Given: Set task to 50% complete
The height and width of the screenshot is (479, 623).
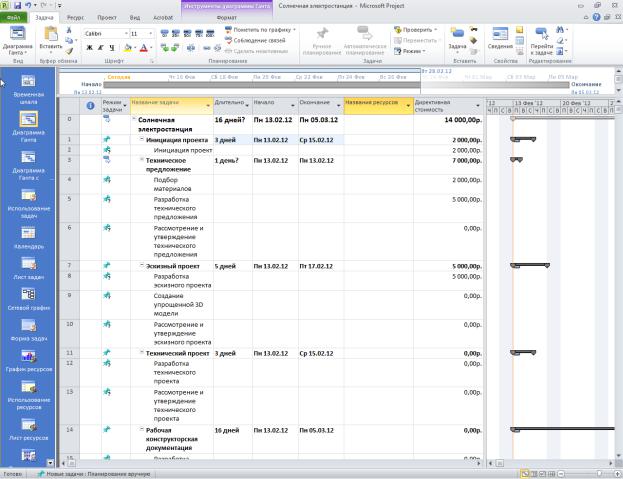Looking at the screenshot, I should [188, 33].
